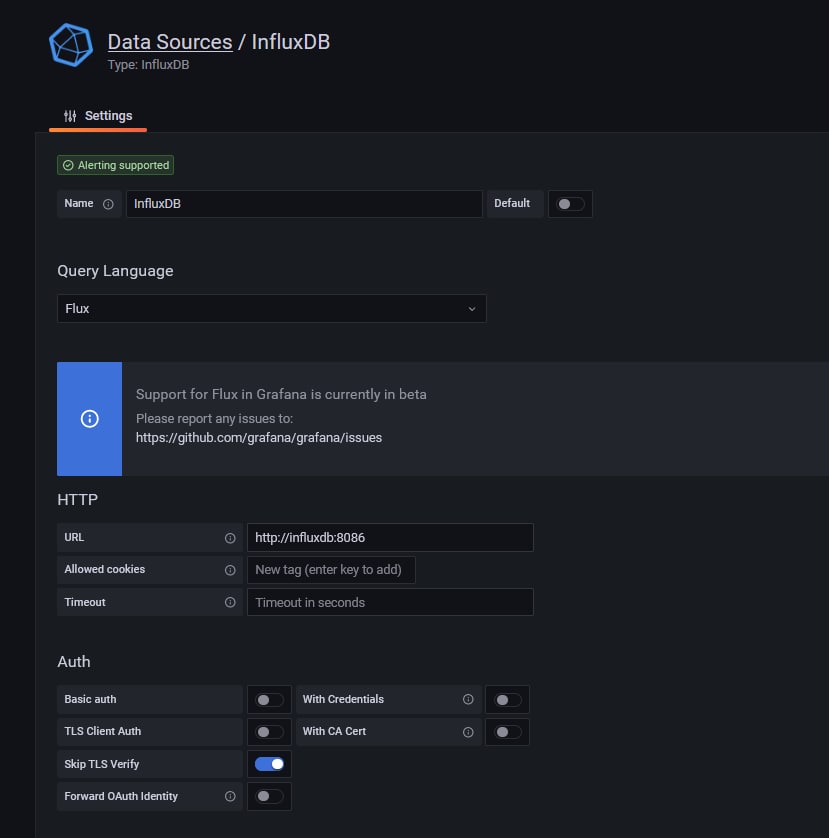829x838 pixels.
Task: Click the "HTTP" section heading
Action: click(78, 500)
